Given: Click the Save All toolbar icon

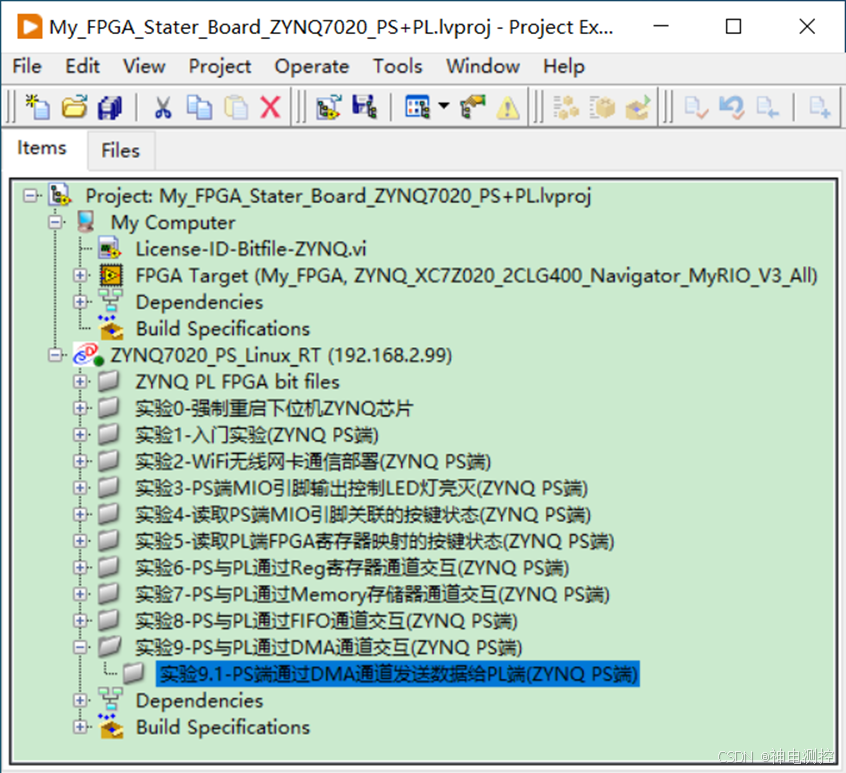Looking at the screenshot, I should [x=110, y=107].
